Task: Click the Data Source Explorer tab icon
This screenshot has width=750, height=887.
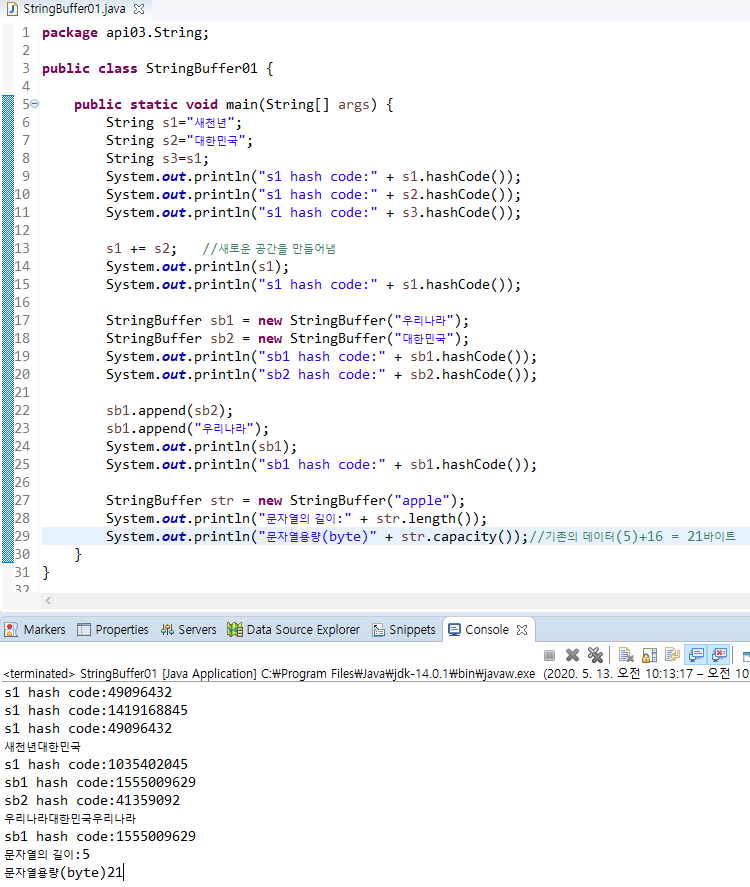Action: click(235, 630)
